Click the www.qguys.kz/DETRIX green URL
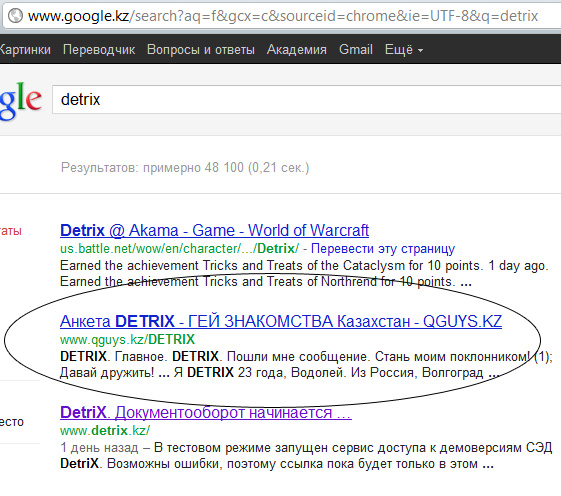This screenshot has height=496, width=561. (x=127, y=339)
